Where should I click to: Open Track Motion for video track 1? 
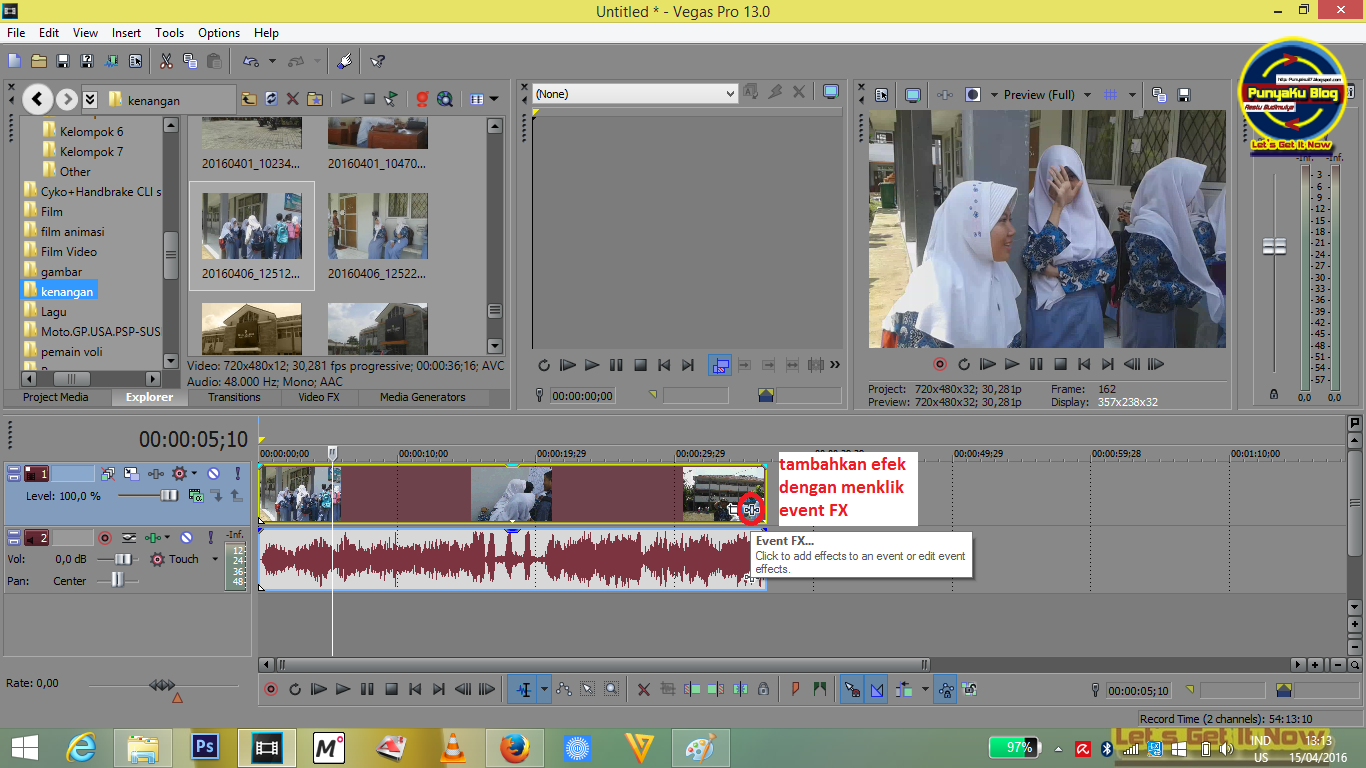(x=131, y=473)
